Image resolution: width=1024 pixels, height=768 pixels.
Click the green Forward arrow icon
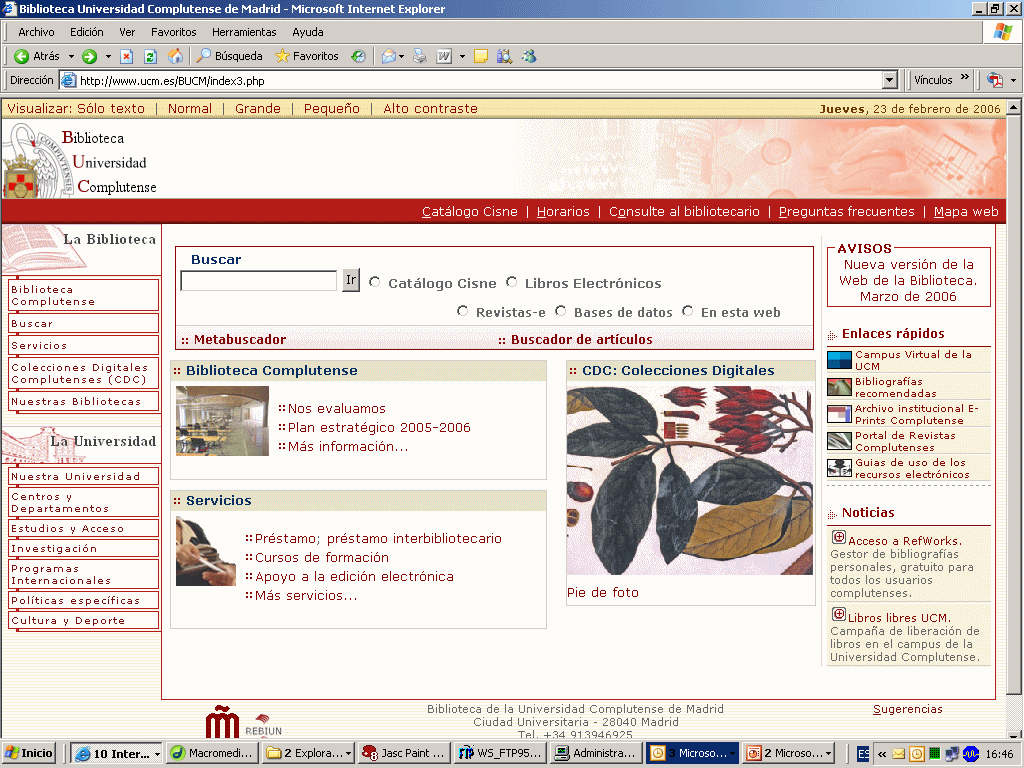pos(89,57)
